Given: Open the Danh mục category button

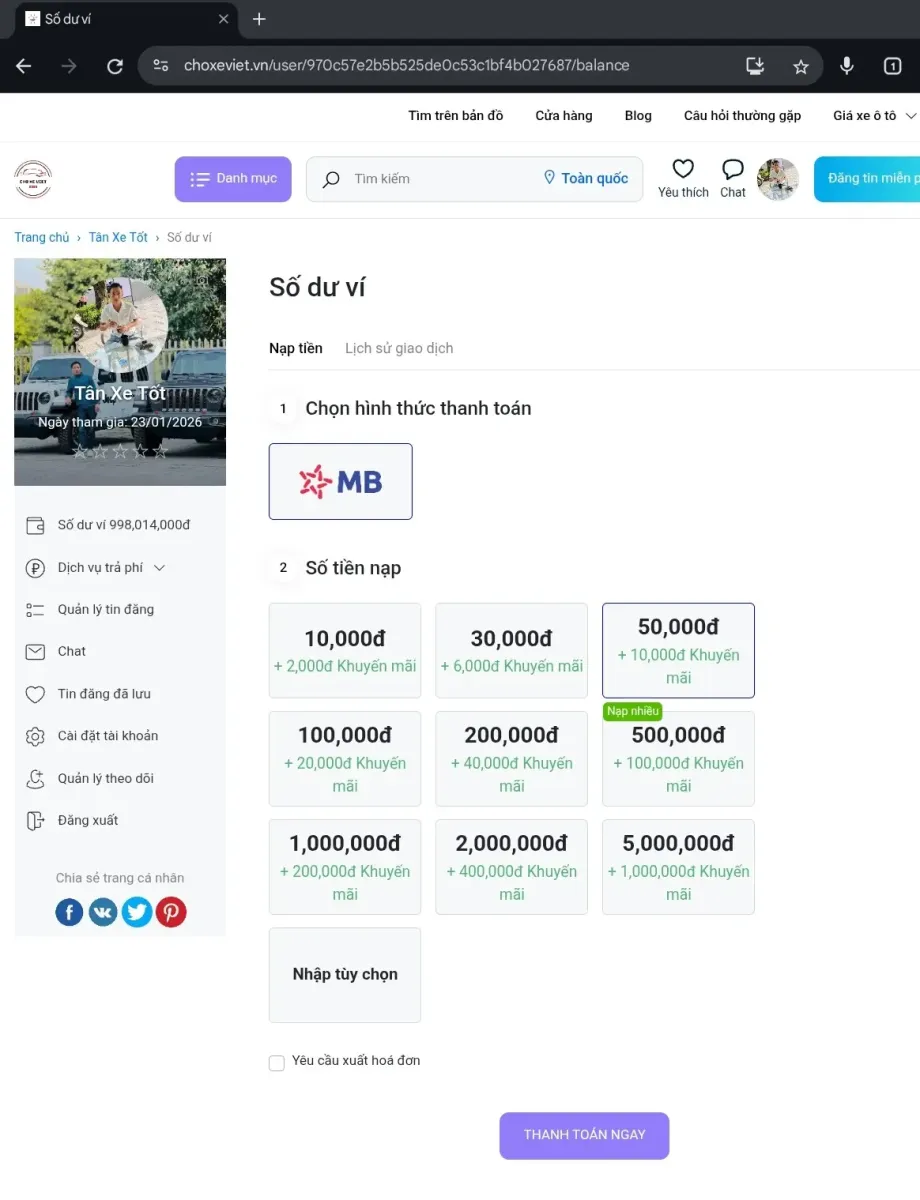Looking at the screenshot, I should pyautogui.click(x=233, y=179).
